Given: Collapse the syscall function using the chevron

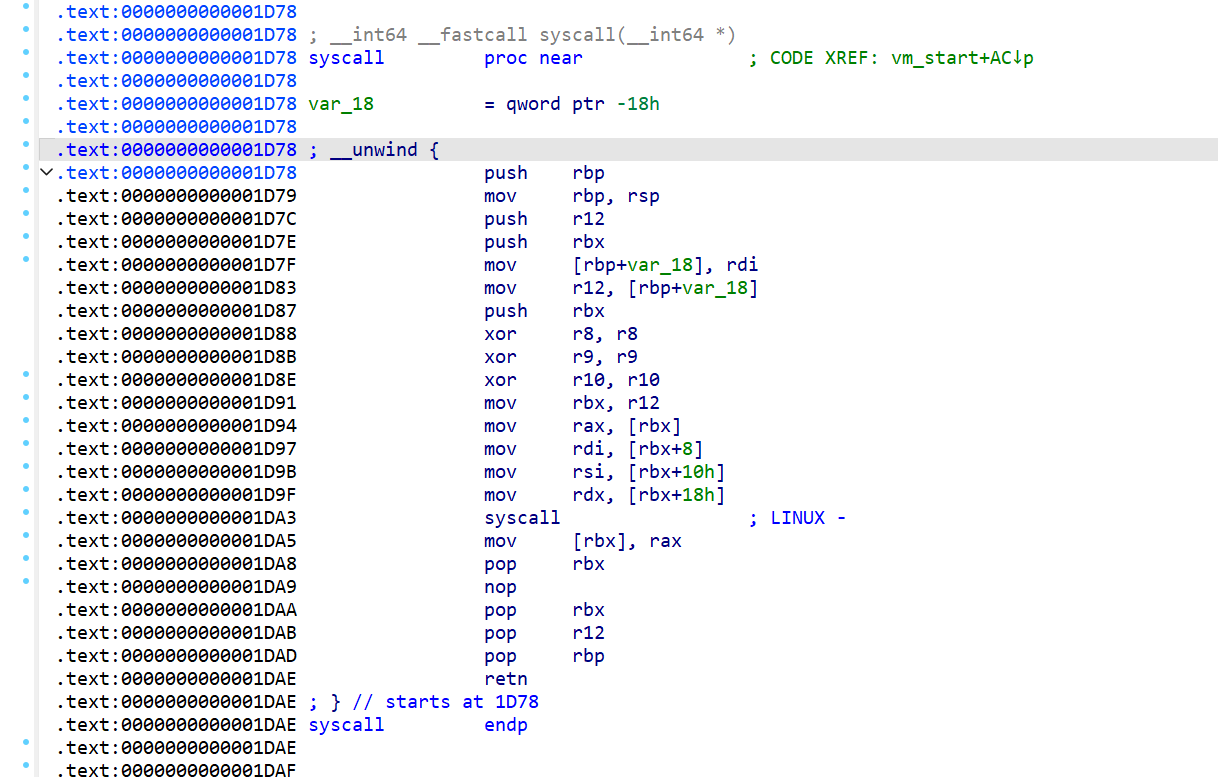Looking at the screenshot, I should click(45, 173).
